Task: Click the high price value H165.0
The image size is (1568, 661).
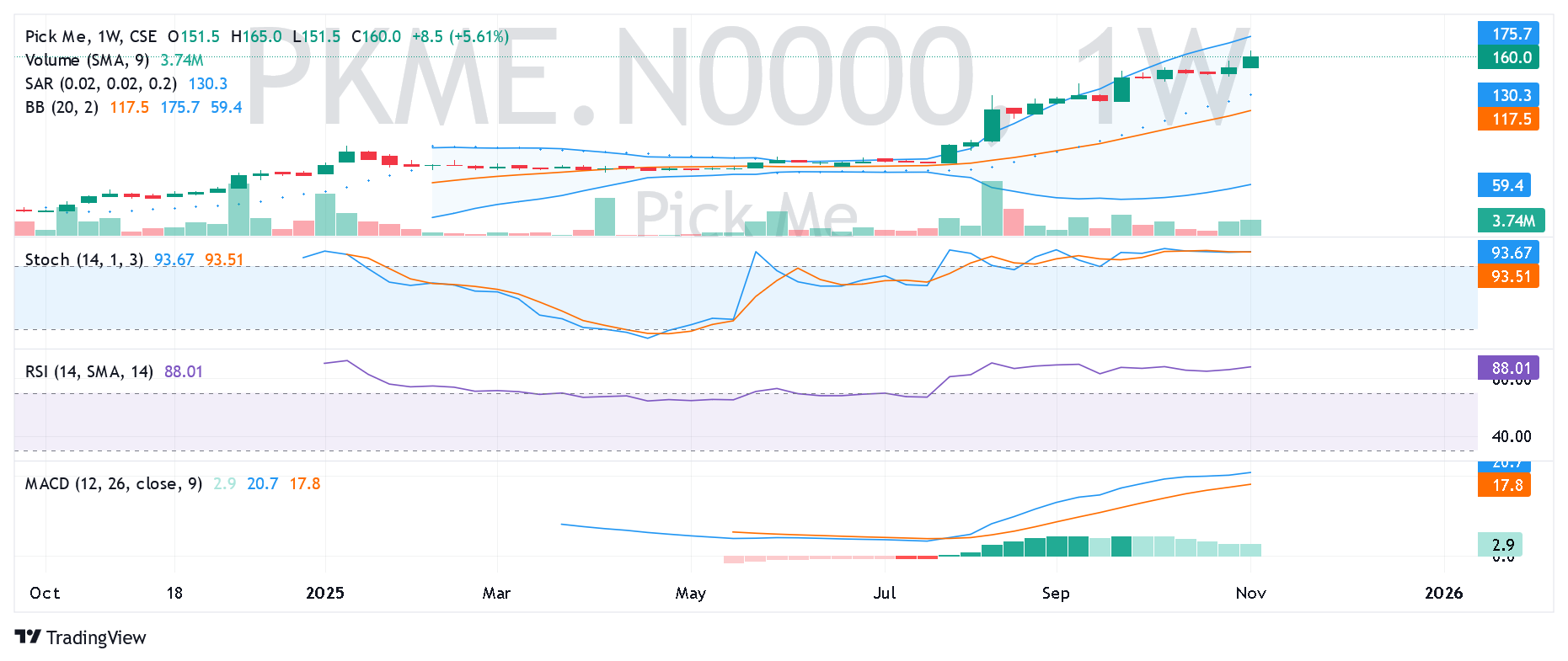Action: [x=256, y=36]
